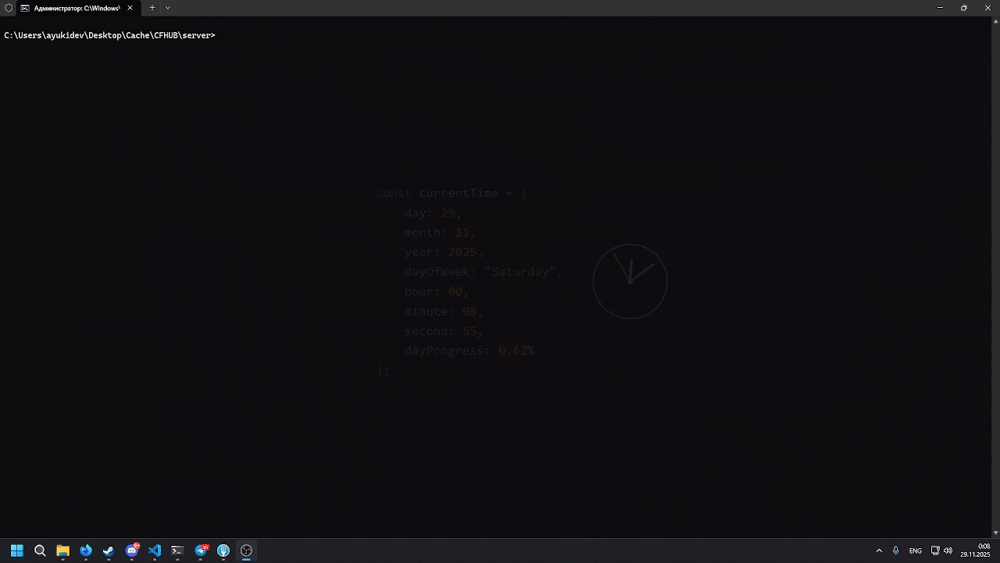The image size is (1000, 563).
Task: Launch File Explorer from the taskbar
Action: click(62, 550)
